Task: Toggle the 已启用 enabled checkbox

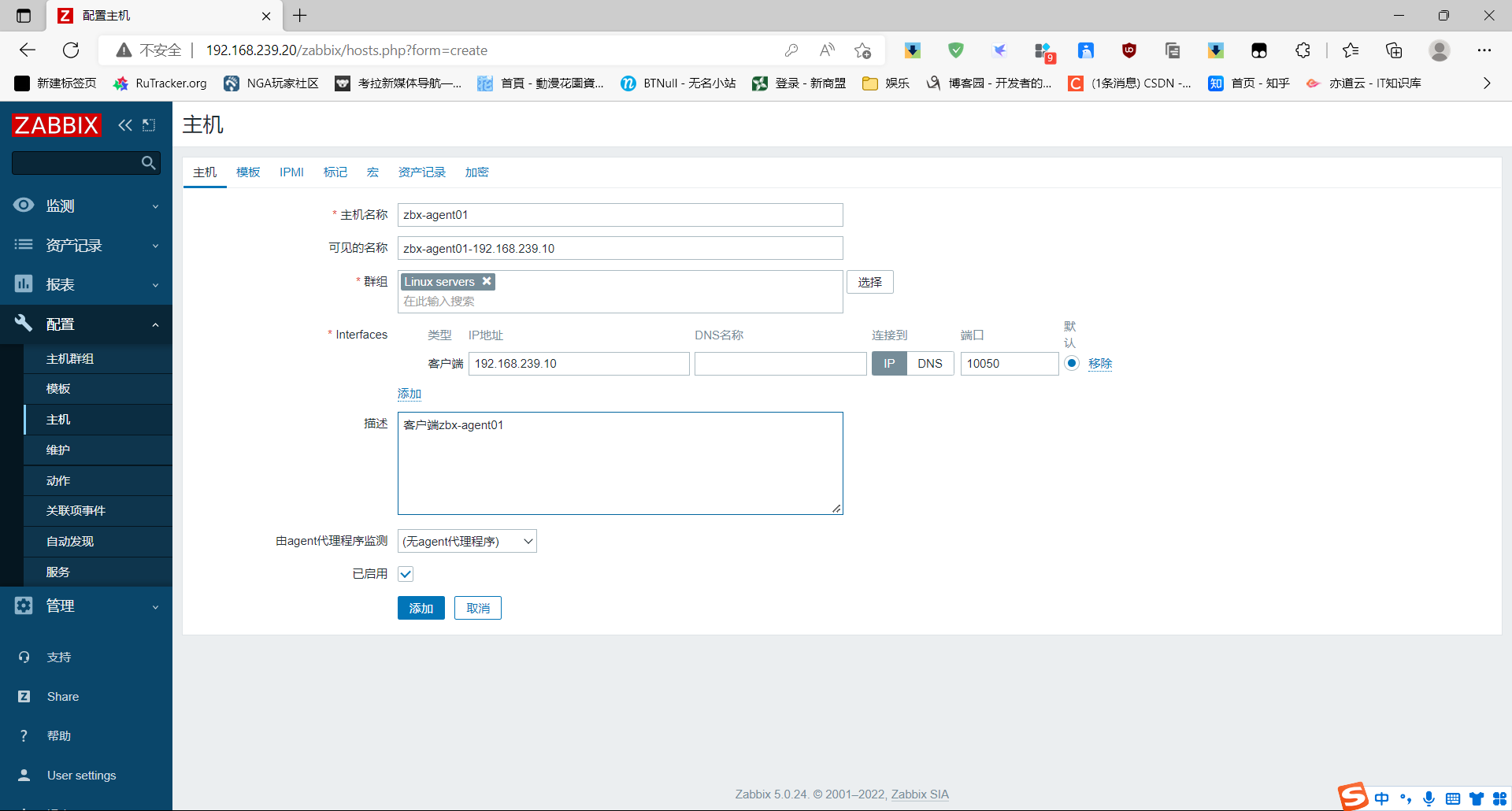Action: 406,574
